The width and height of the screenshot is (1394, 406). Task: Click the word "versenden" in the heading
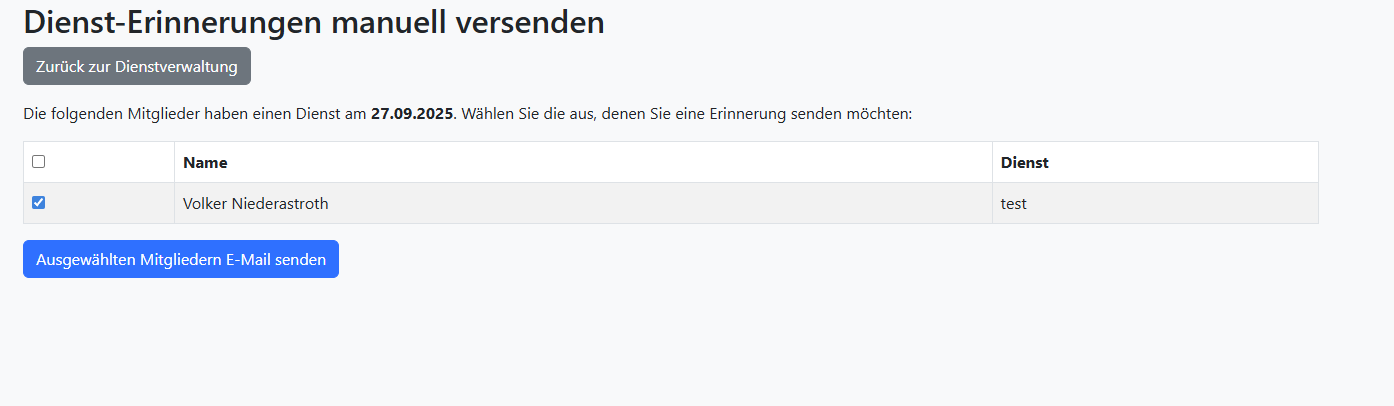click(529, 22)
